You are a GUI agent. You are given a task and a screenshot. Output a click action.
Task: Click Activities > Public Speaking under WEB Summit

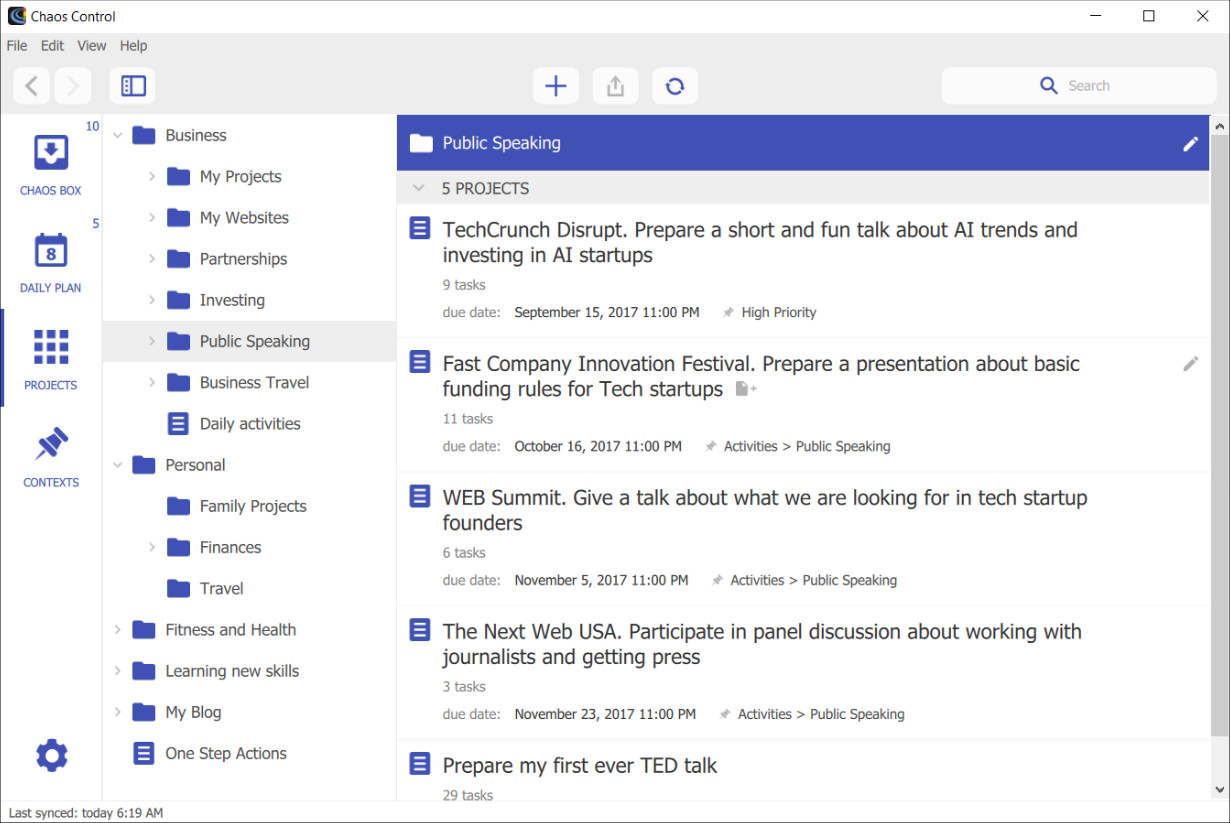814,581
